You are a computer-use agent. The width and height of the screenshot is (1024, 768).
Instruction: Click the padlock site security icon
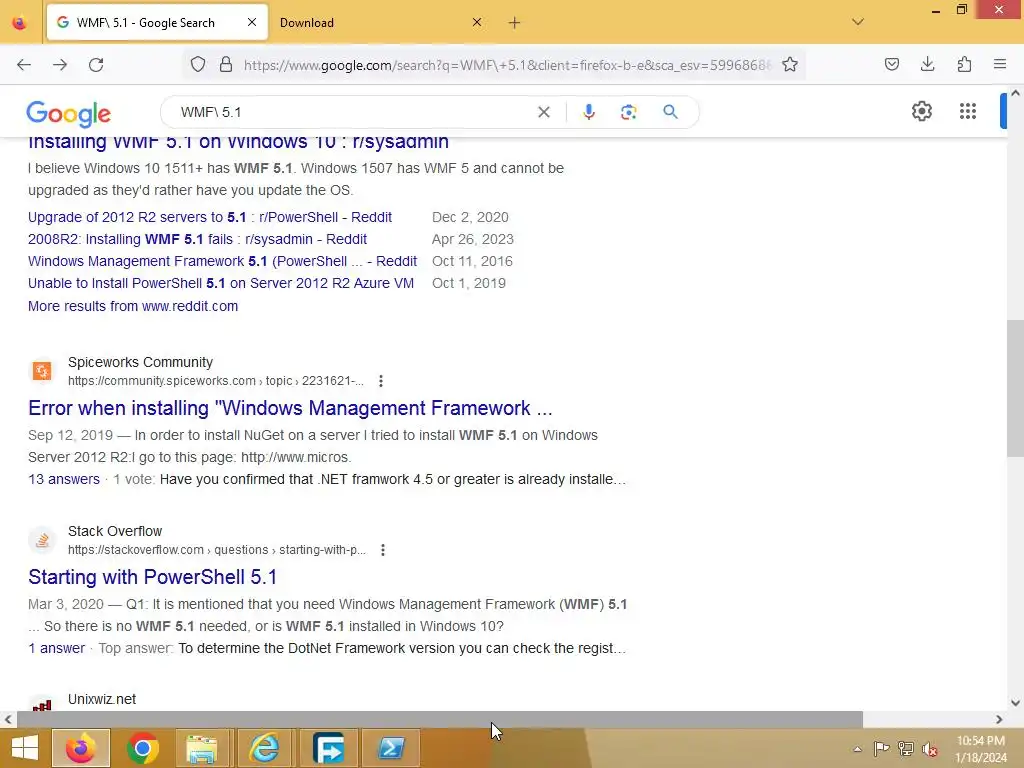(226, 65)
